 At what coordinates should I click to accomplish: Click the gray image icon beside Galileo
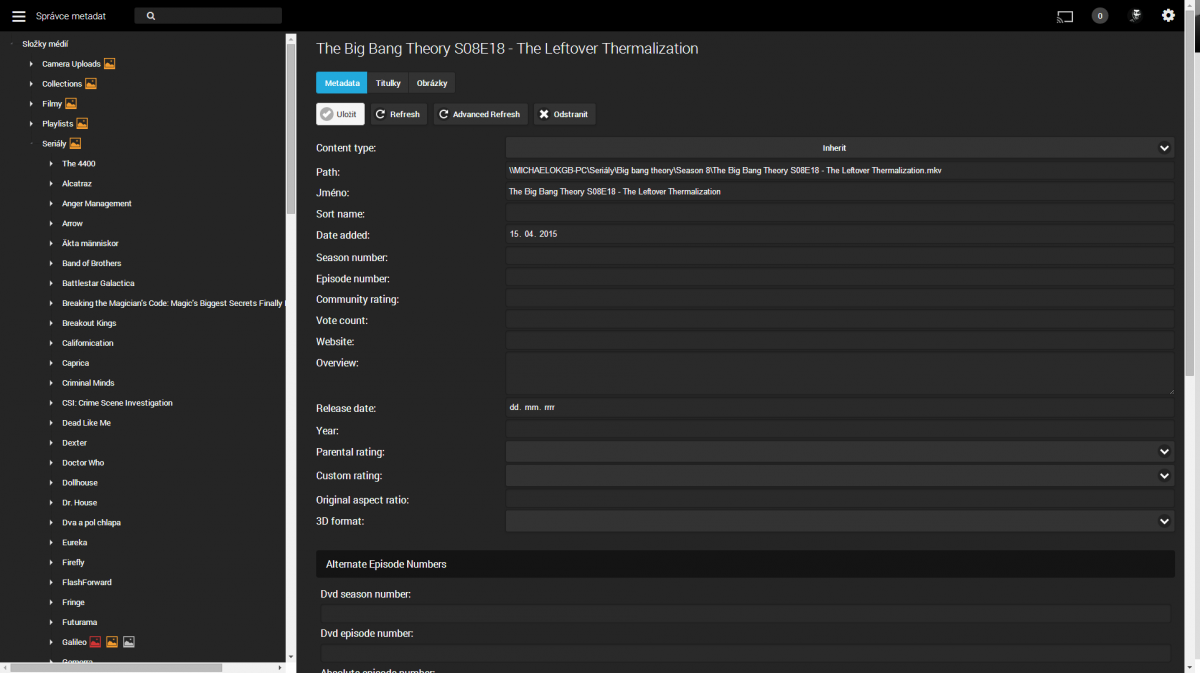tap(128, 642)
